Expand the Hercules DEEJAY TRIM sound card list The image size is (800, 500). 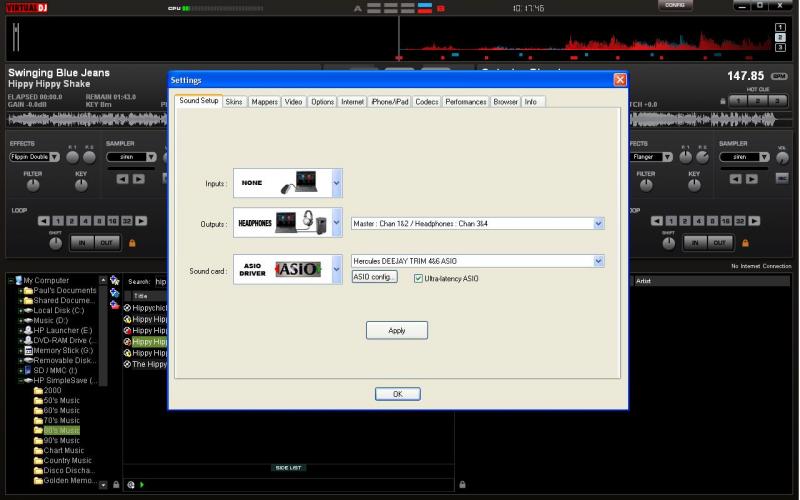tap(598, 261)
